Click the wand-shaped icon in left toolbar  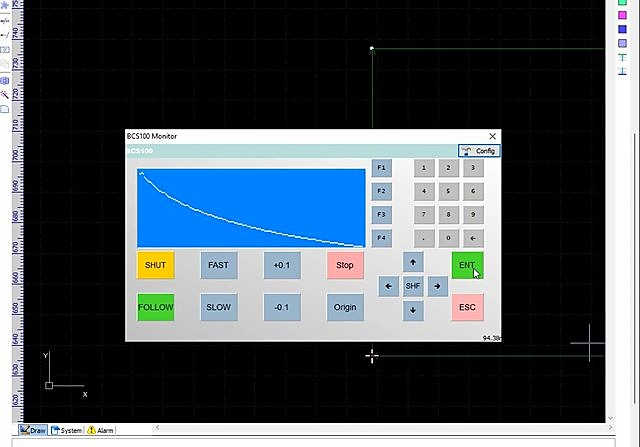click(x=5, y=95)
